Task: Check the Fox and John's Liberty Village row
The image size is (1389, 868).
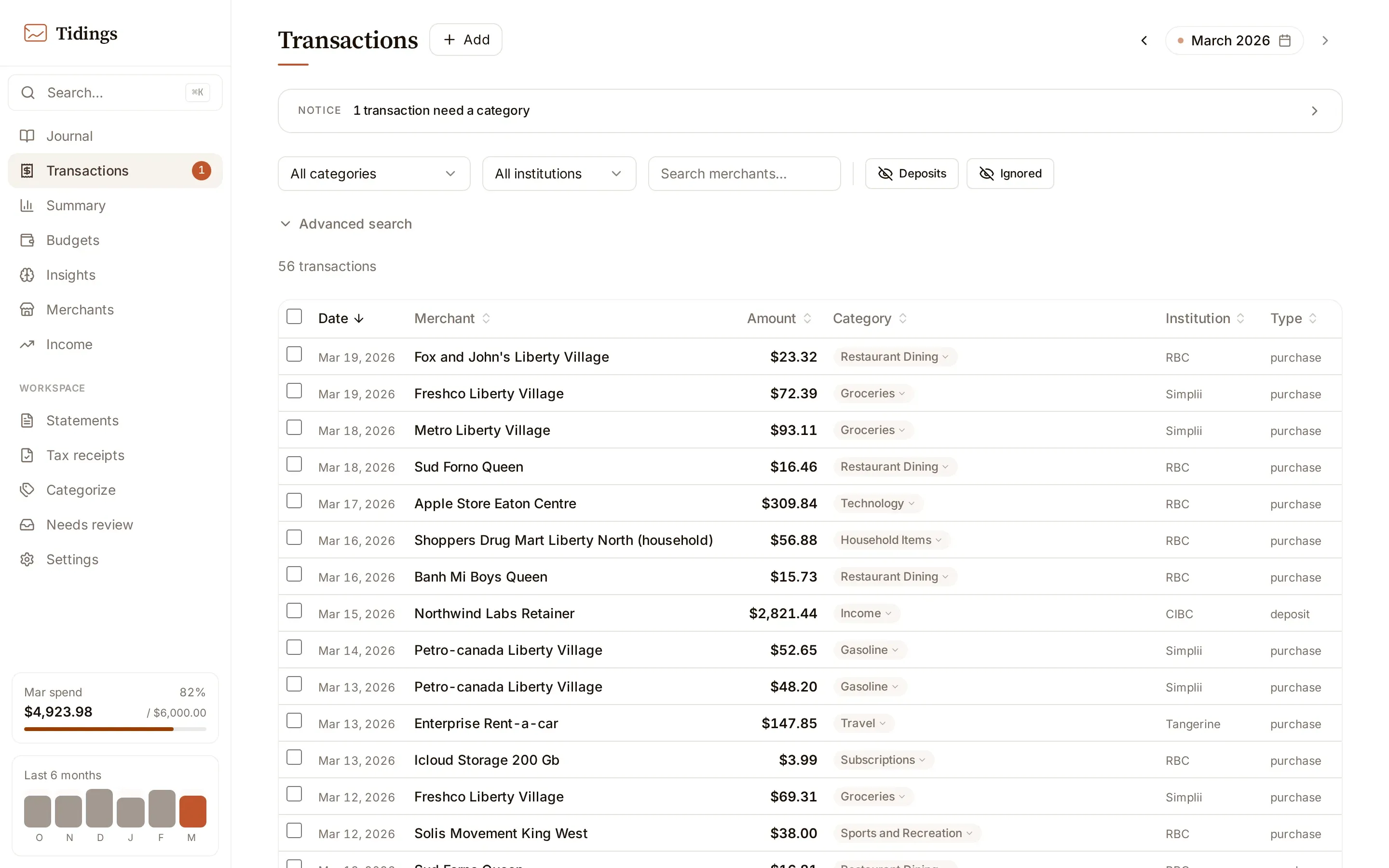Action: coord(294,354)
